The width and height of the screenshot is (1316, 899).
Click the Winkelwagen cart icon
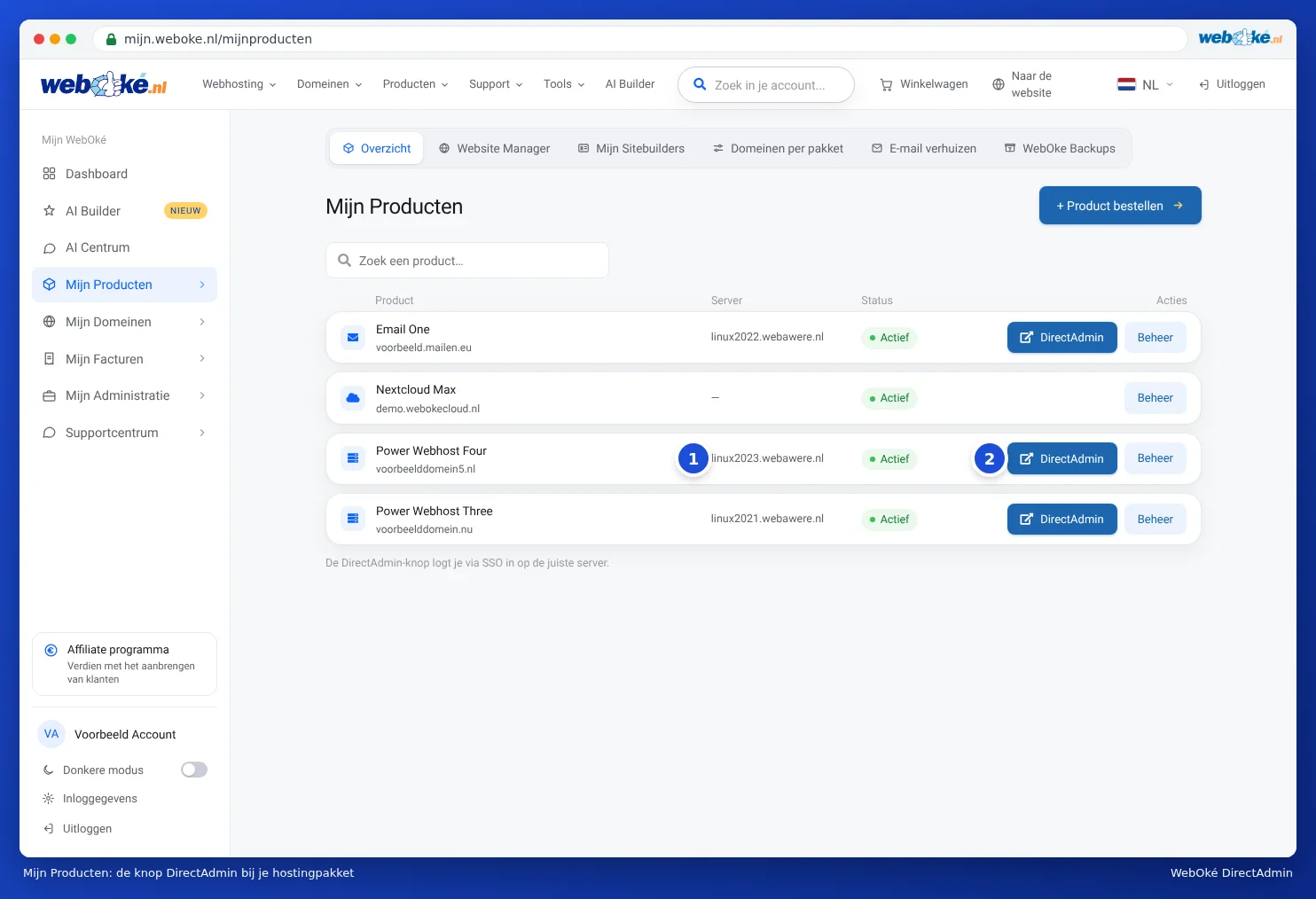coord(886,85)
